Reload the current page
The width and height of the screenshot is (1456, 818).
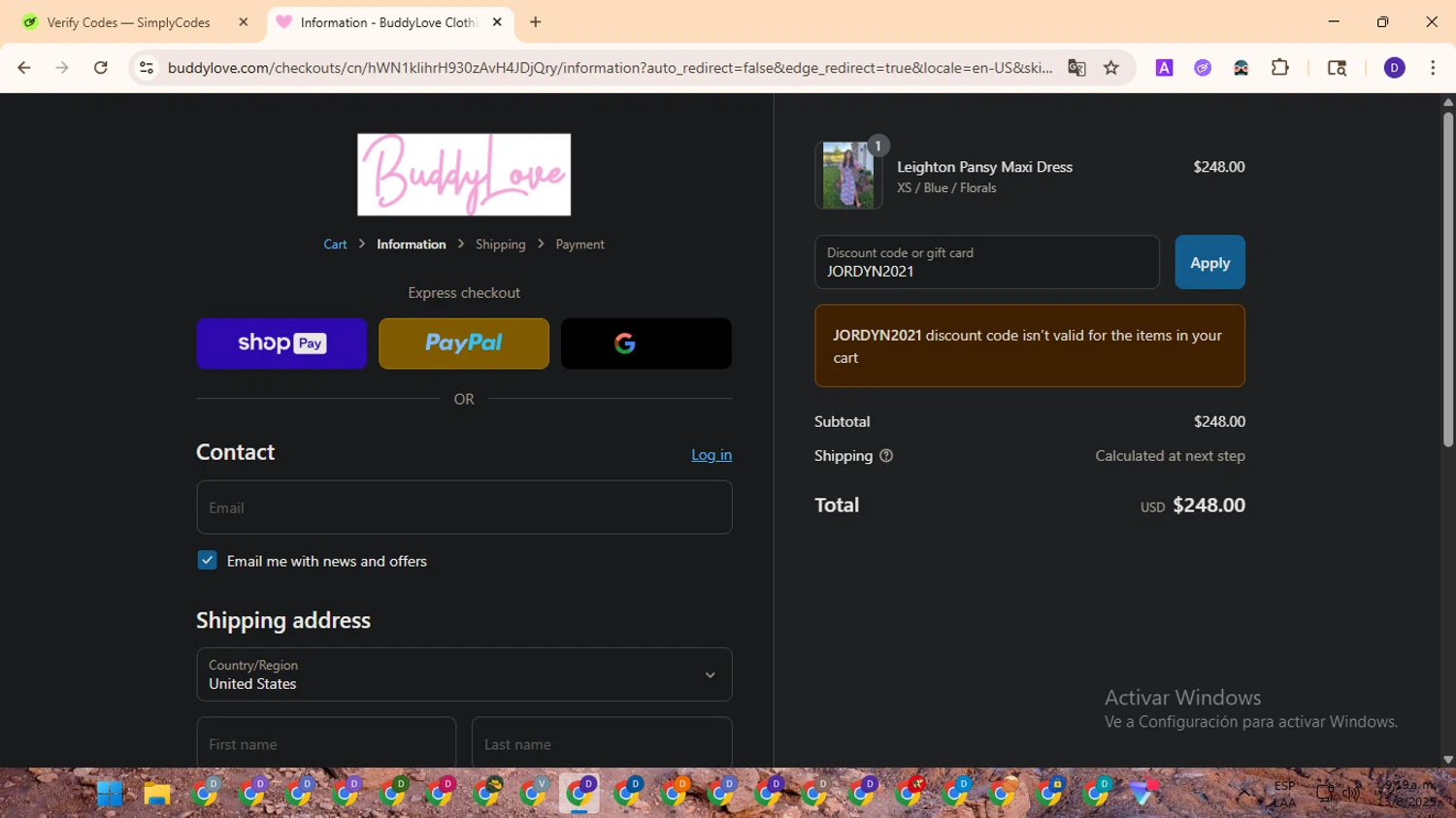101,68
